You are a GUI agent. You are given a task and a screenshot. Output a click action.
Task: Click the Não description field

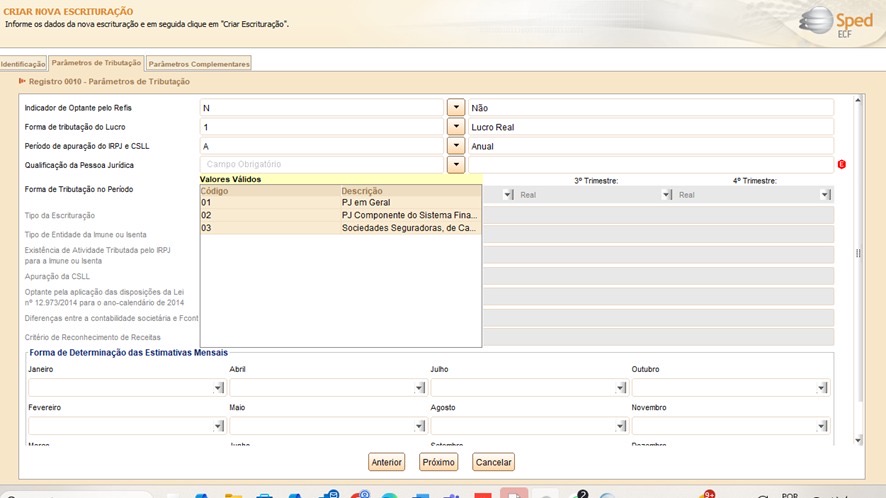click(651, 107)
